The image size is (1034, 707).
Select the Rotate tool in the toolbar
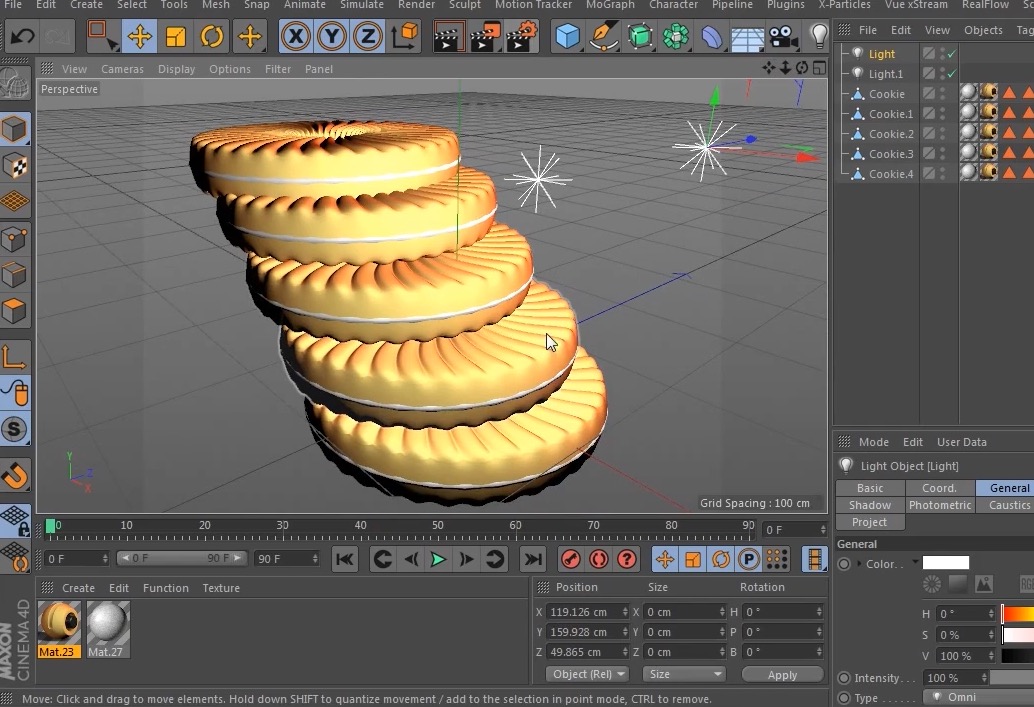[210, 36]
